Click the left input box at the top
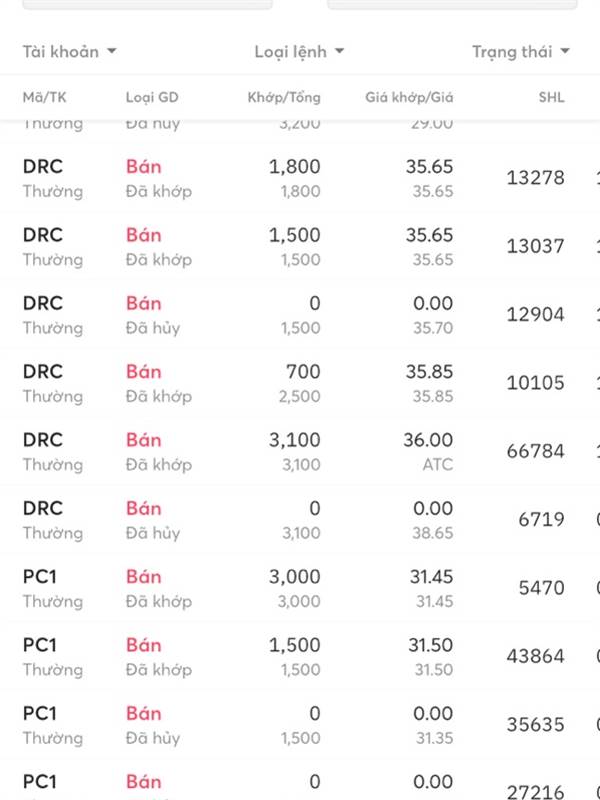Screen dimensions: 600x800 click(147, 4)
